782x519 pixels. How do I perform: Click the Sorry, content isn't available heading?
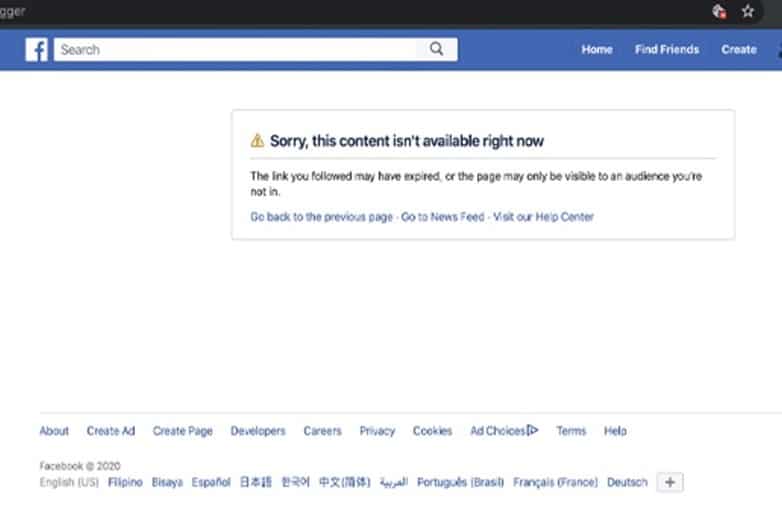(x=406, y=141)
